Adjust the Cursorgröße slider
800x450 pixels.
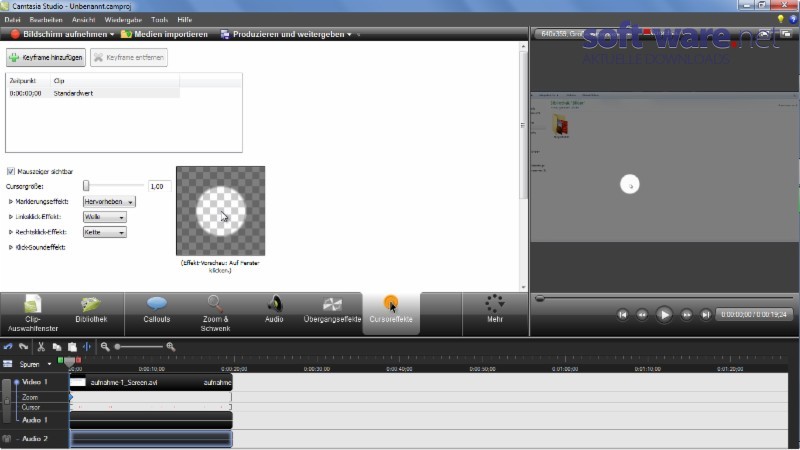[x=86, y=186]
